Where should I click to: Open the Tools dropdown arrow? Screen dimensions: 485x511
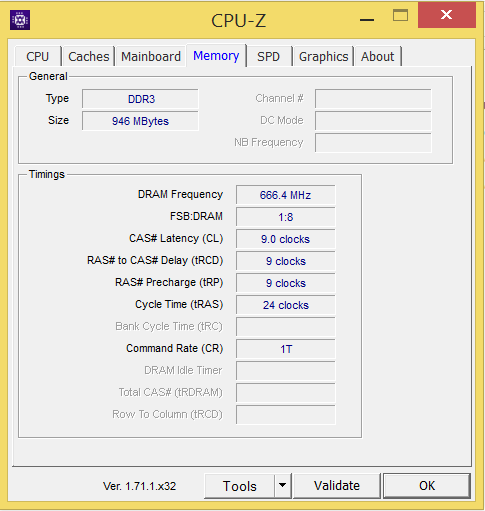point(283,485)
